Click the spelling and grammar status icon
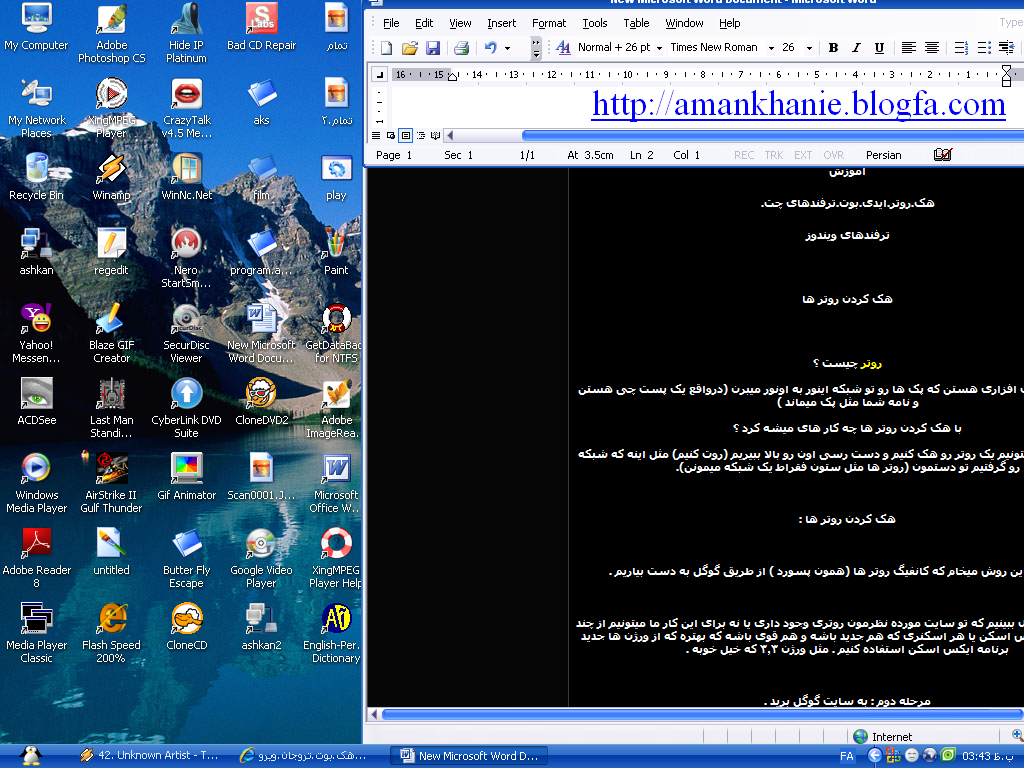 (942, 155)
